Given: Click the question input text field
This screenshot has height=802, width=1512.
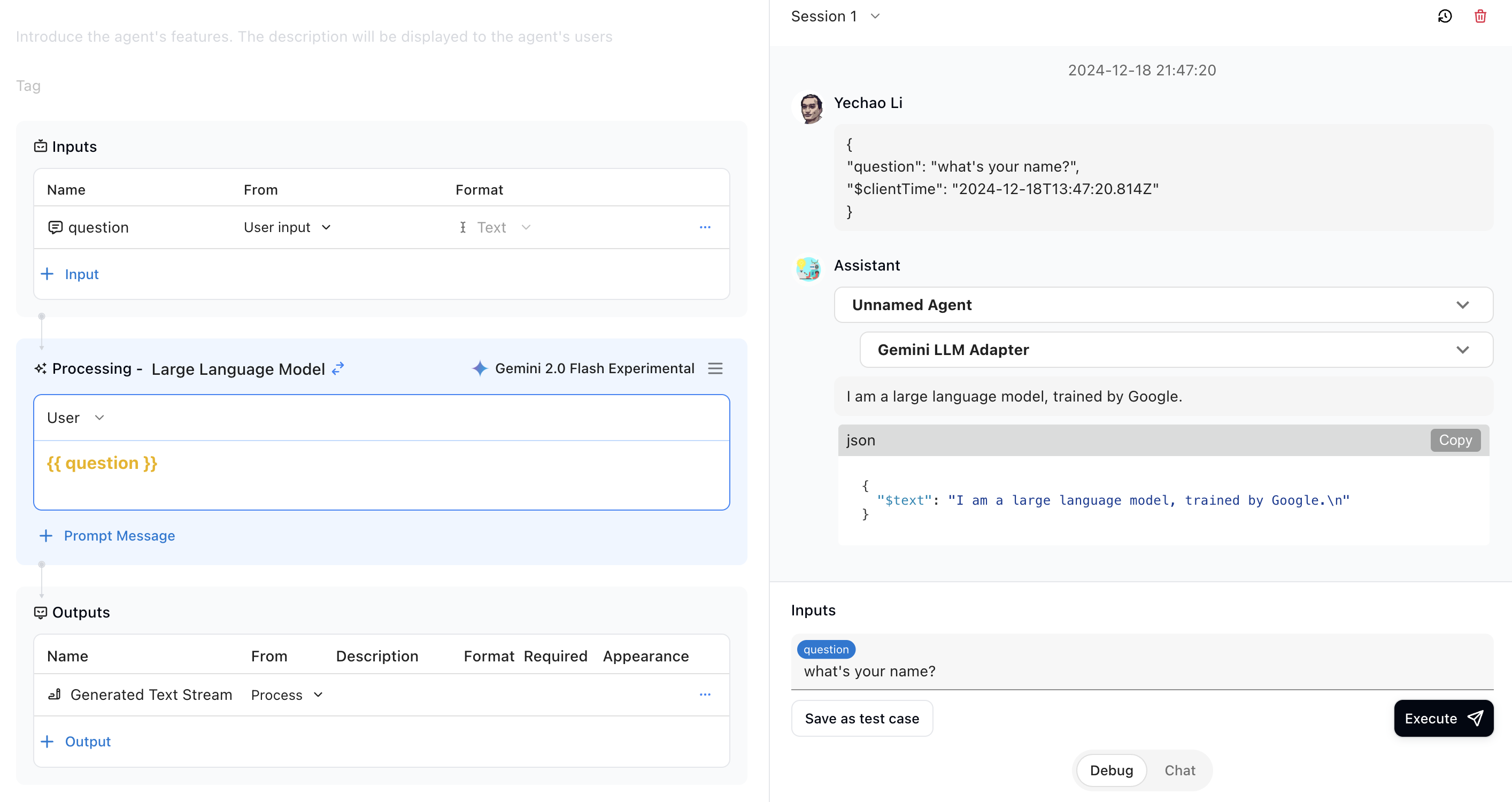Looking at the screenshot, I should [x=1141, y=671].
